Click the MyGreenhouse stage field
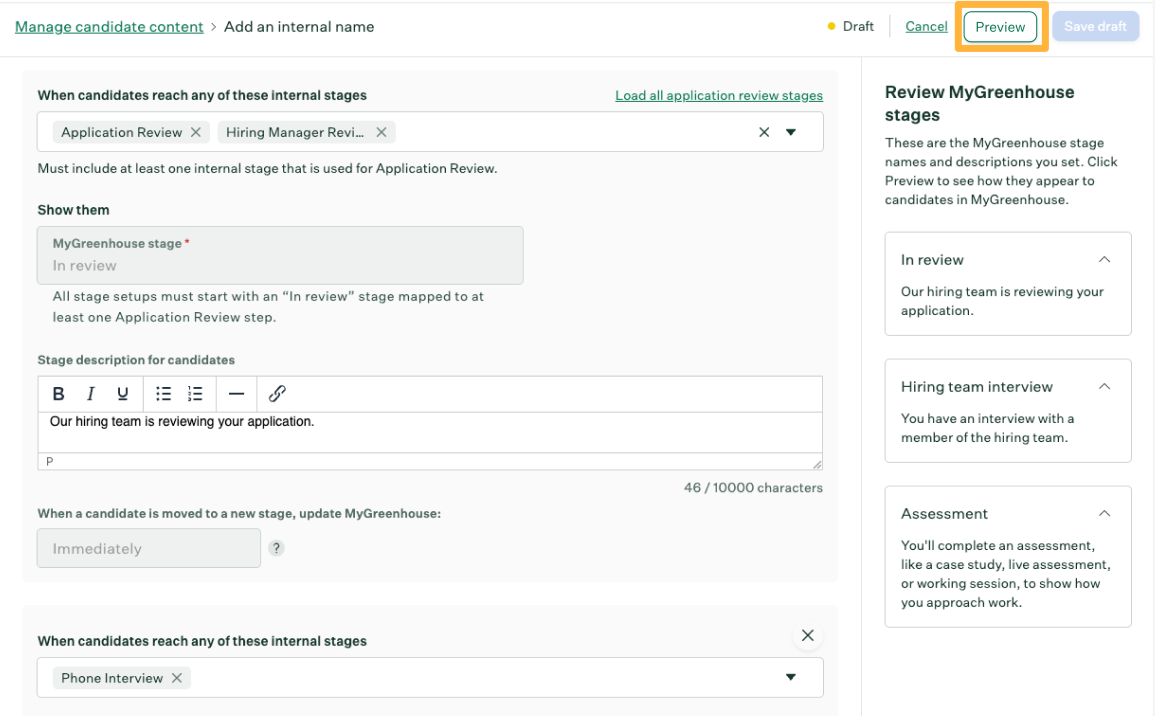This screenshot has width=1155, height=716. 280,255
